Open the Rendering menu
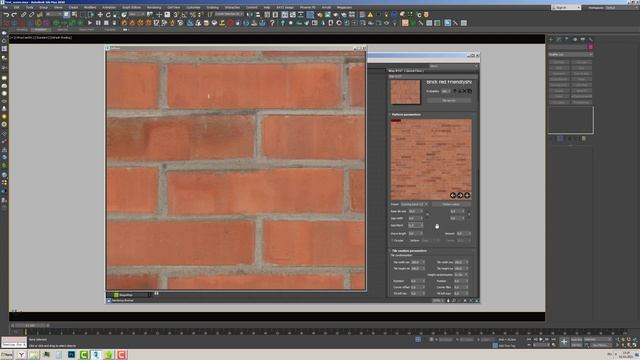640x360 pixels. coord(154,7)
